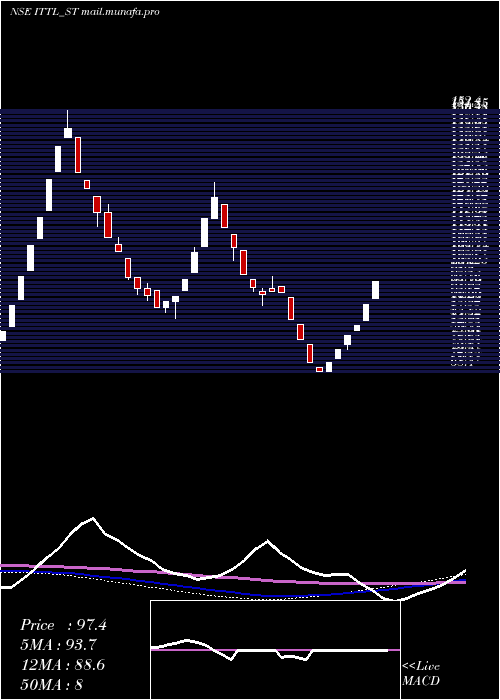Click the last white candlestick on the right
The height and width of the screenshot is (700, 500).
[375, 290]
